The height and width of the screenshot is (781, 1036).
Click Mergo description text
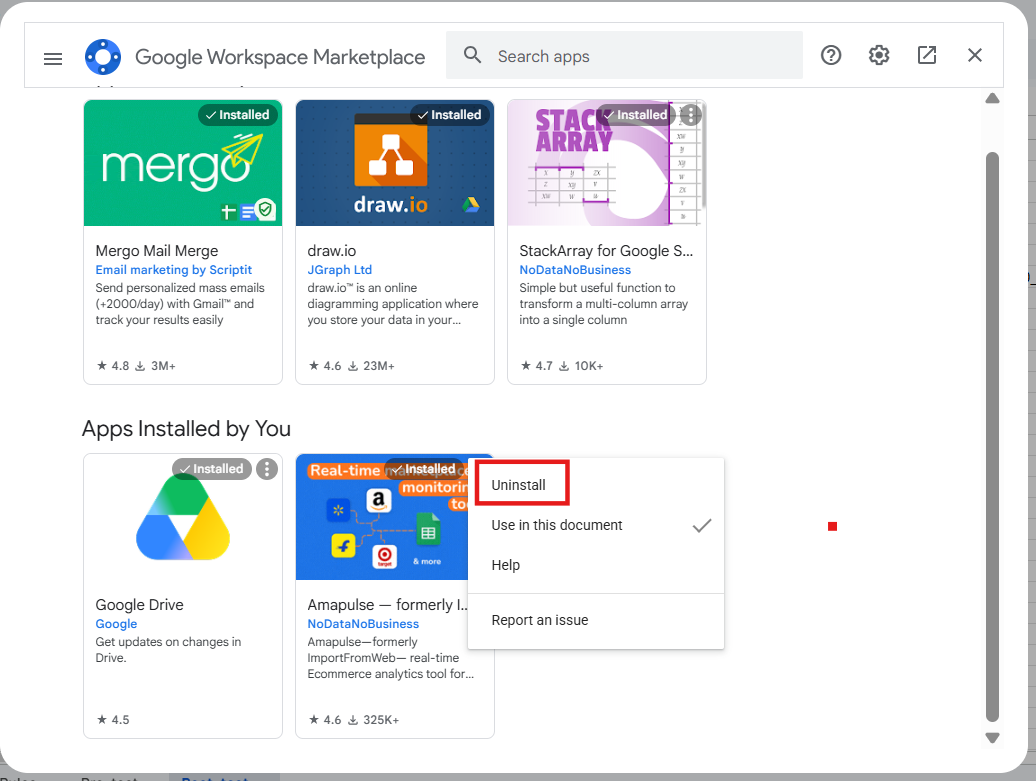point(180,304)
